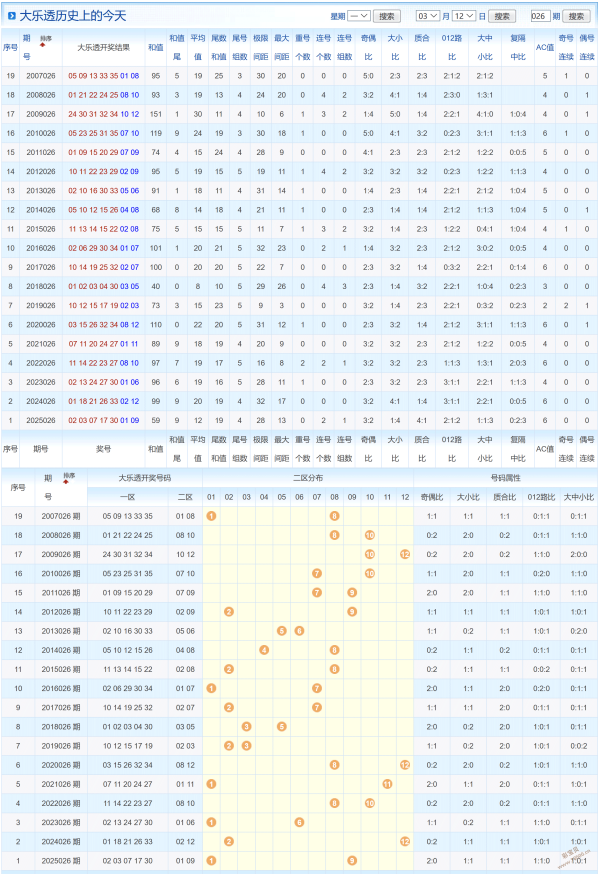Click orange ball 04 in the 2014026 row
600x874 pixels.
point(264,650)
